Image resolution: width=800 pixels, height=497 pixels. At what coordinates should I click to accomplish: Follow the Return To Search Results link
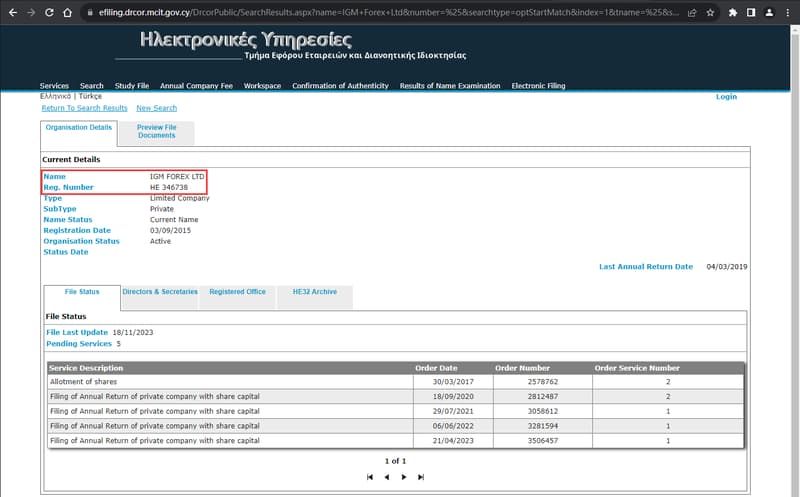(x=85, y=108)
